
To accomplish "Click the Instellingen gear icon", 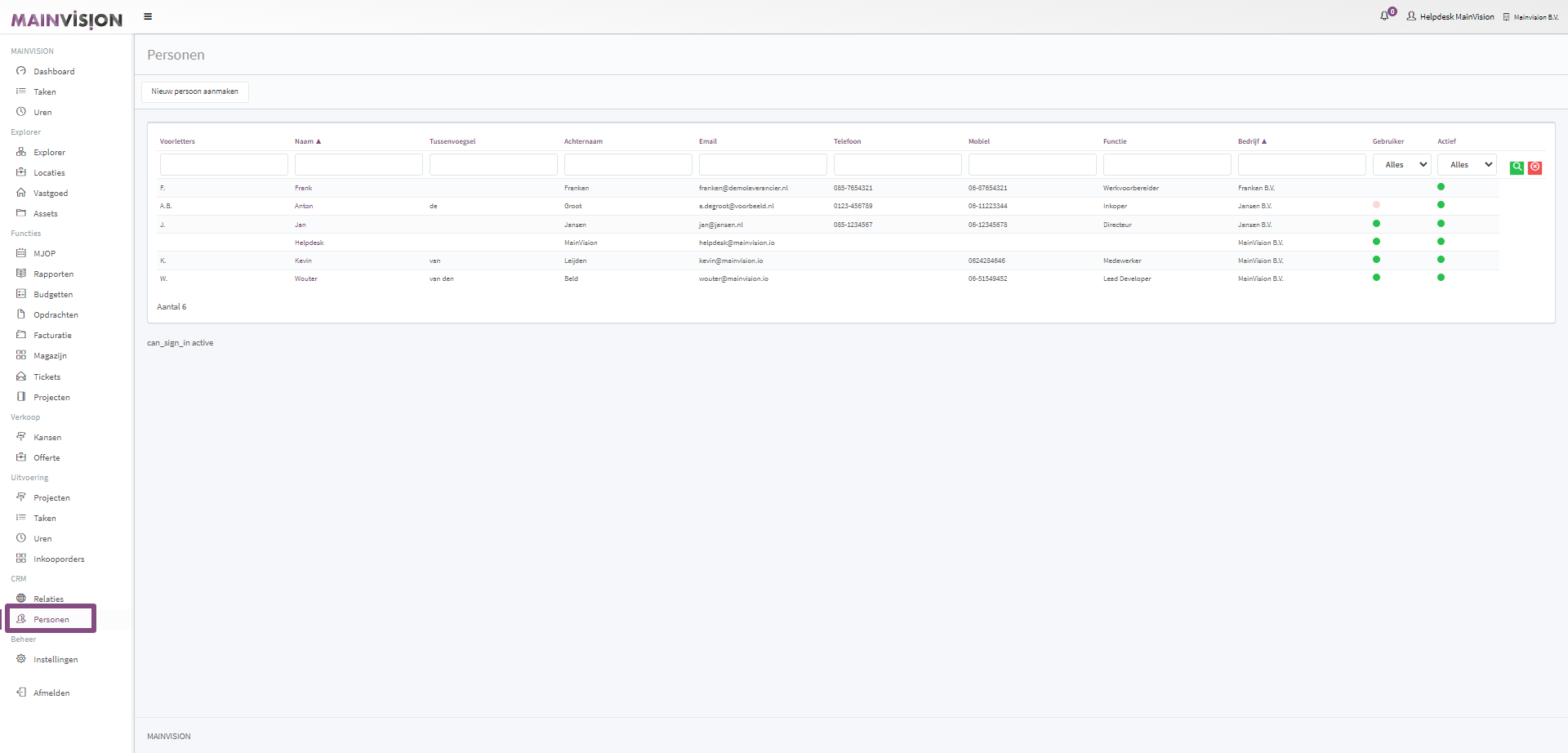I will point(21,659).
